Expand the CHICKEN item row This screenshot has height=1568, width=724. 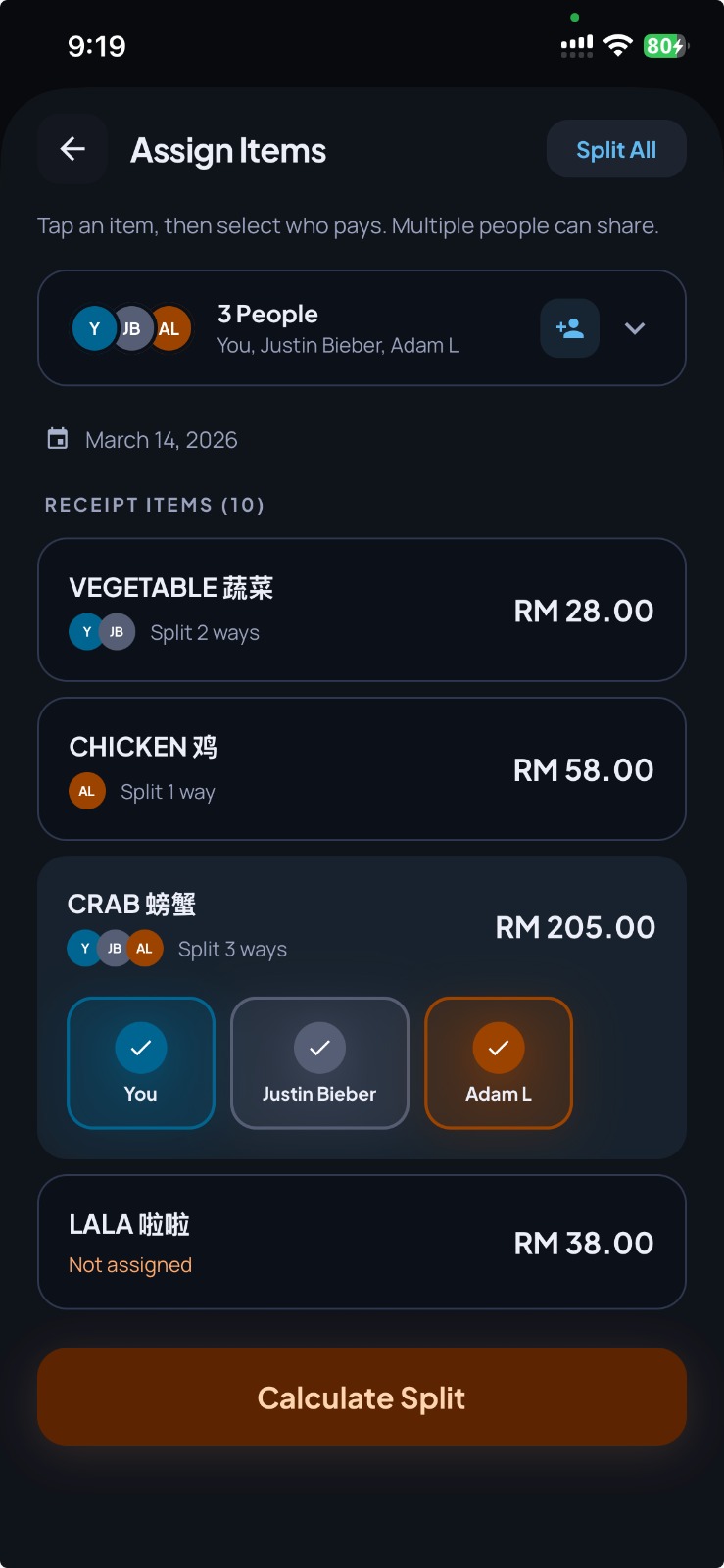tap(361, 768)
